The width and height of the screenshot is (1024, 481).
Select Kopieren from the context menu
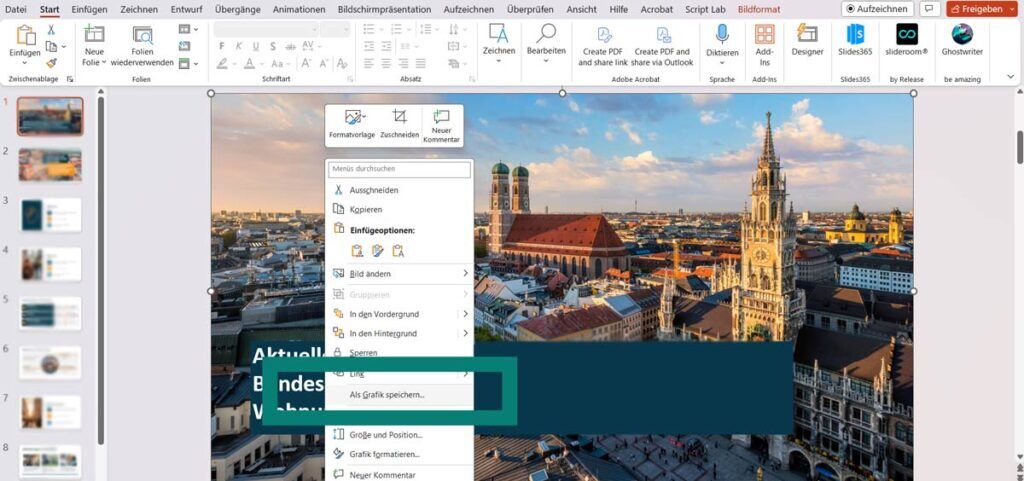(366, 210)
